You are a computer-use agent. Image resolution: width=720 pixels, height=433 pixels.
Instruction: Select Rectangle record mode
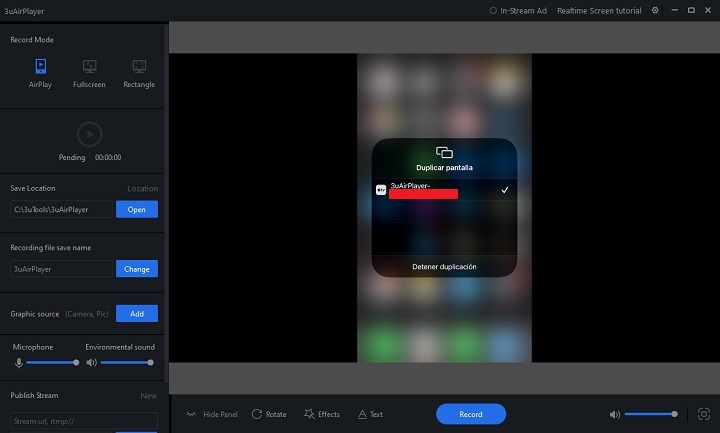139,73
